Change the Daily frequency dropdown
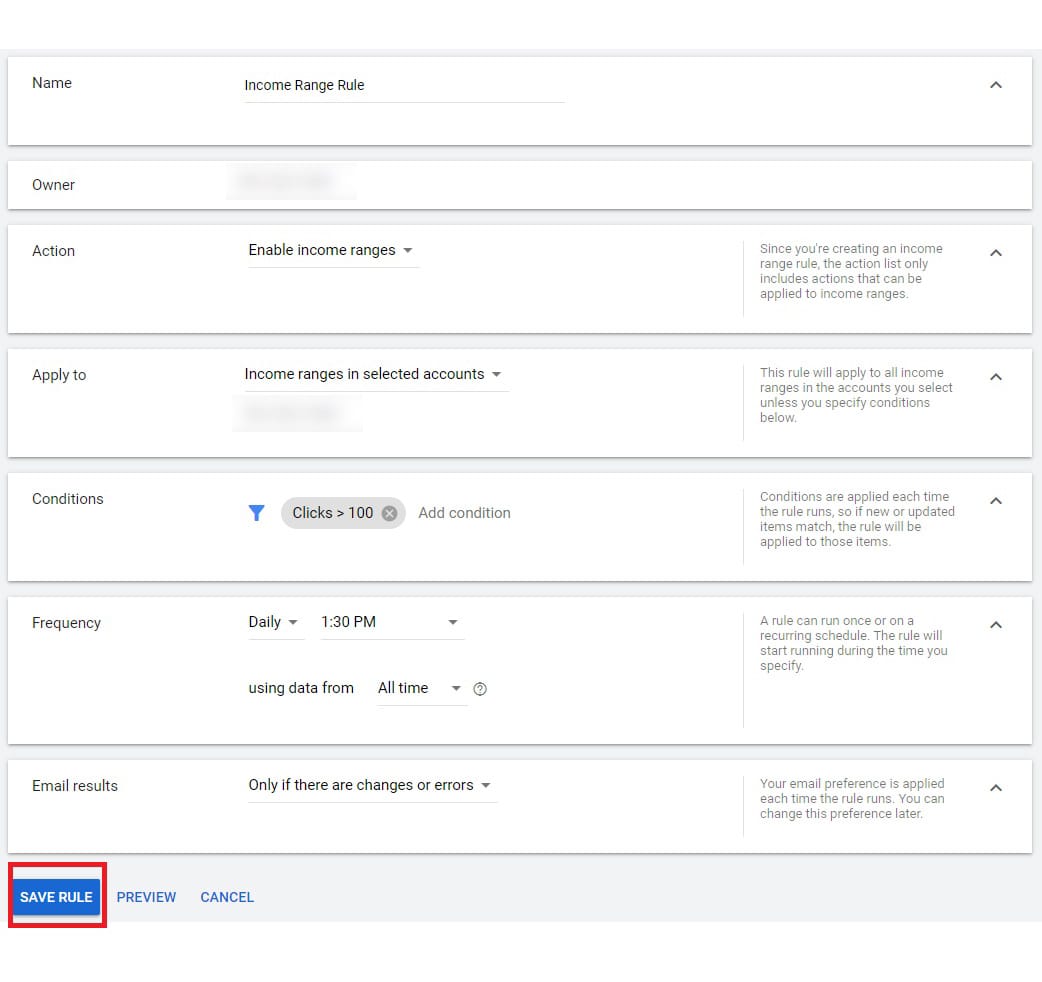This screenshot has height=982, width=1042. [x=273, y=622]
